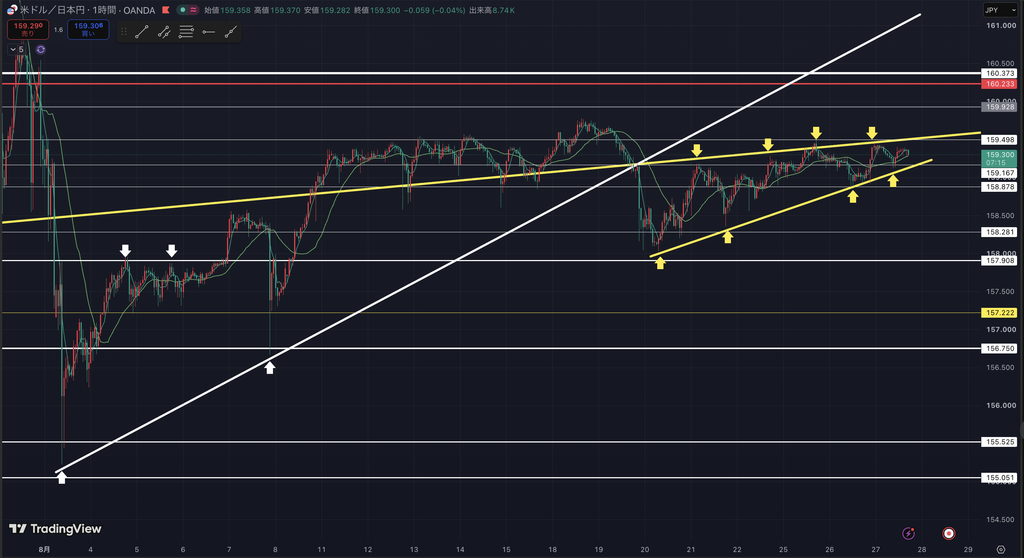The height and width of the screenshot is (558, 1024).
Task: Select the gray 159.928 price label
Action: [x=999, y=107]
